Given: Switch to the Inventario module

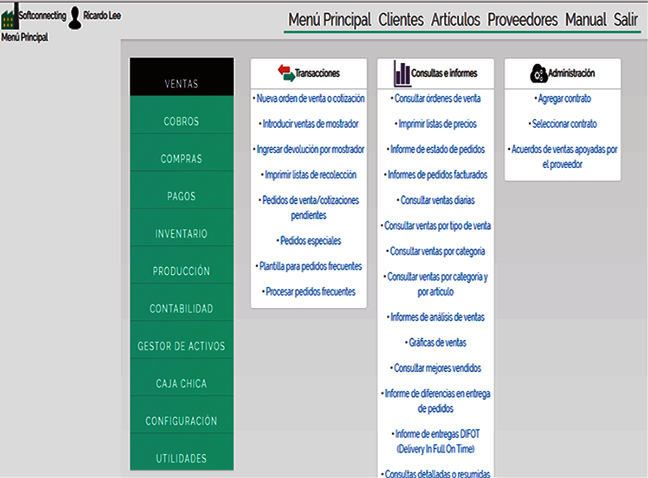Looking at the screenshot, I should pos(181,234).
